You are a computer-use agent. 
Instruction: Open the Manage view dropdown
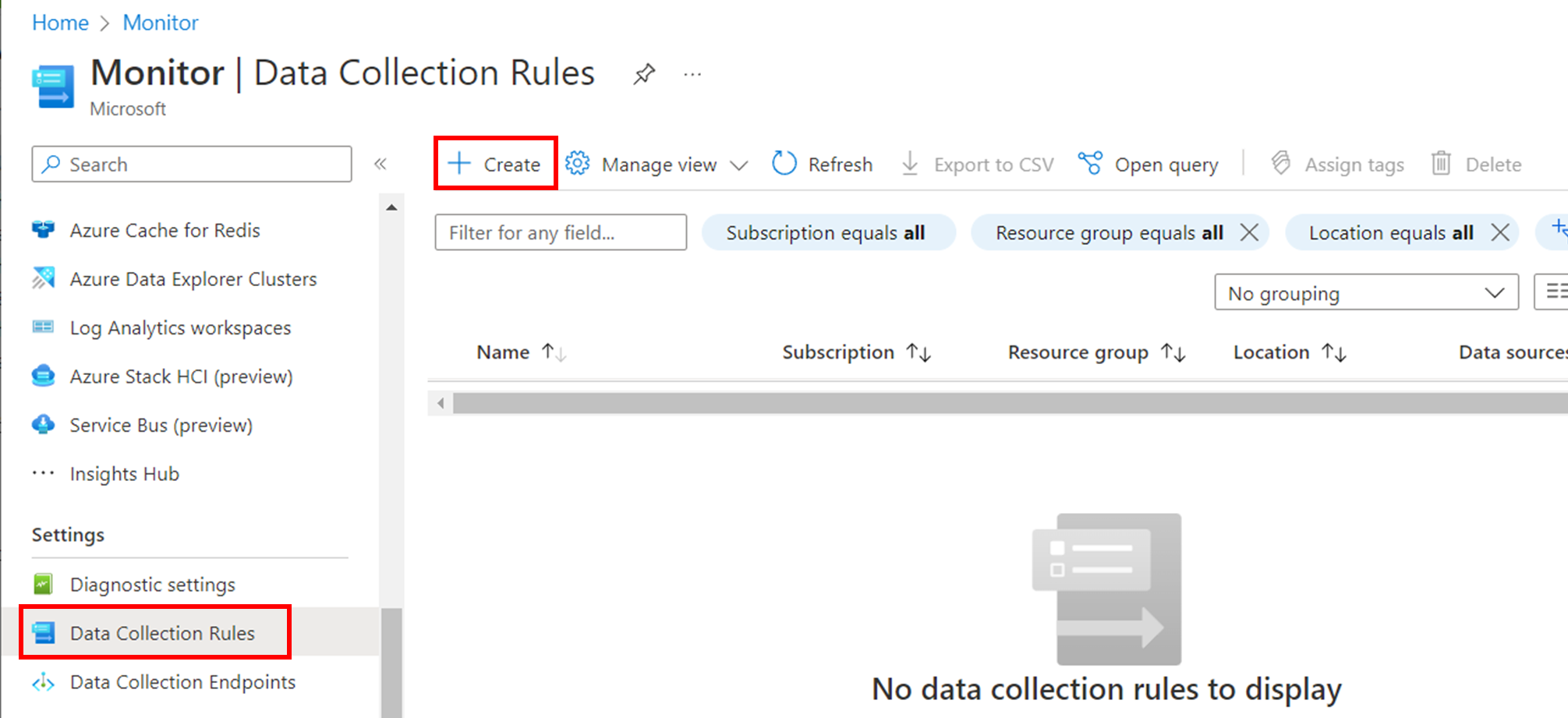click(658, 164)
